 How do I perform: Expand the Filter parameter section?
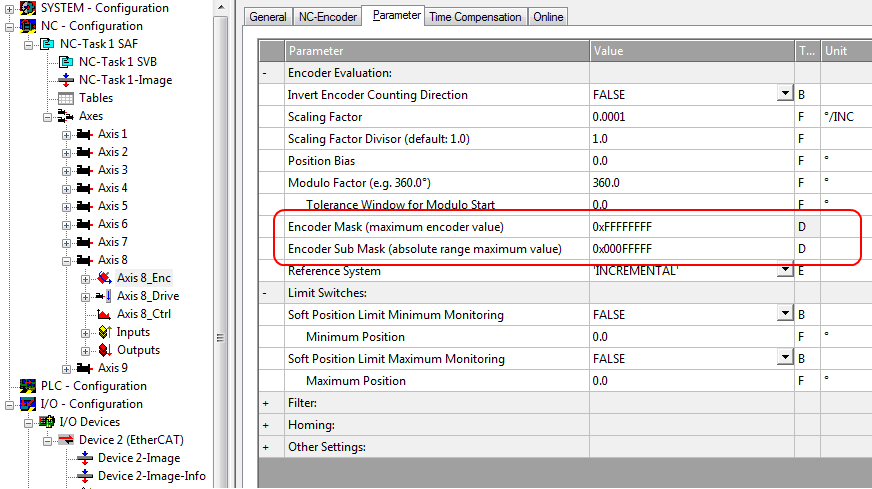265,403
